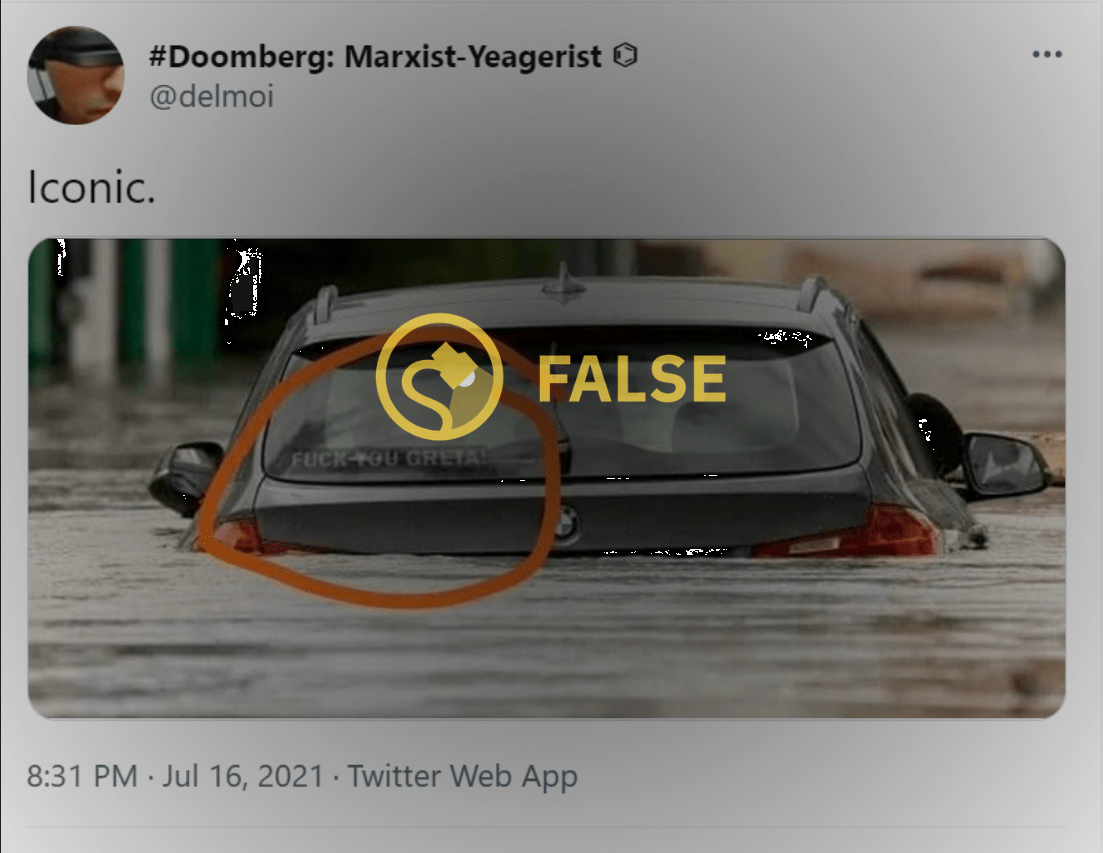The height and width of the screenshot is (853, 1103).
Task: Click the car's left red tail light
Action: (x=238, y=537)
